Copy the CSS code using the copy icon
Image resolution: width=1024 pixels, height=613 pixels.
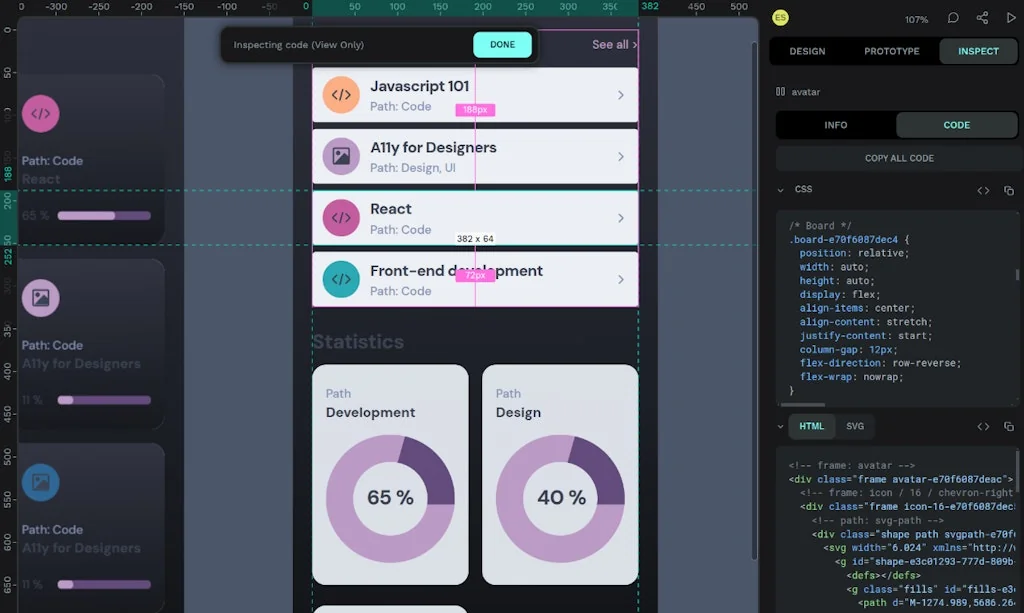pos(1009,190)
